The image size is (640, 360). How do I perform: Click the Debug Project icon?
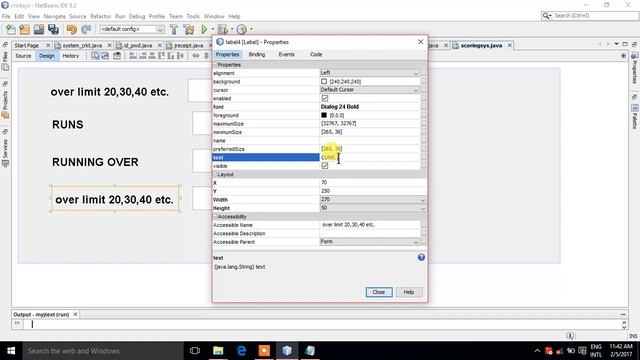[x=223, y=29]
